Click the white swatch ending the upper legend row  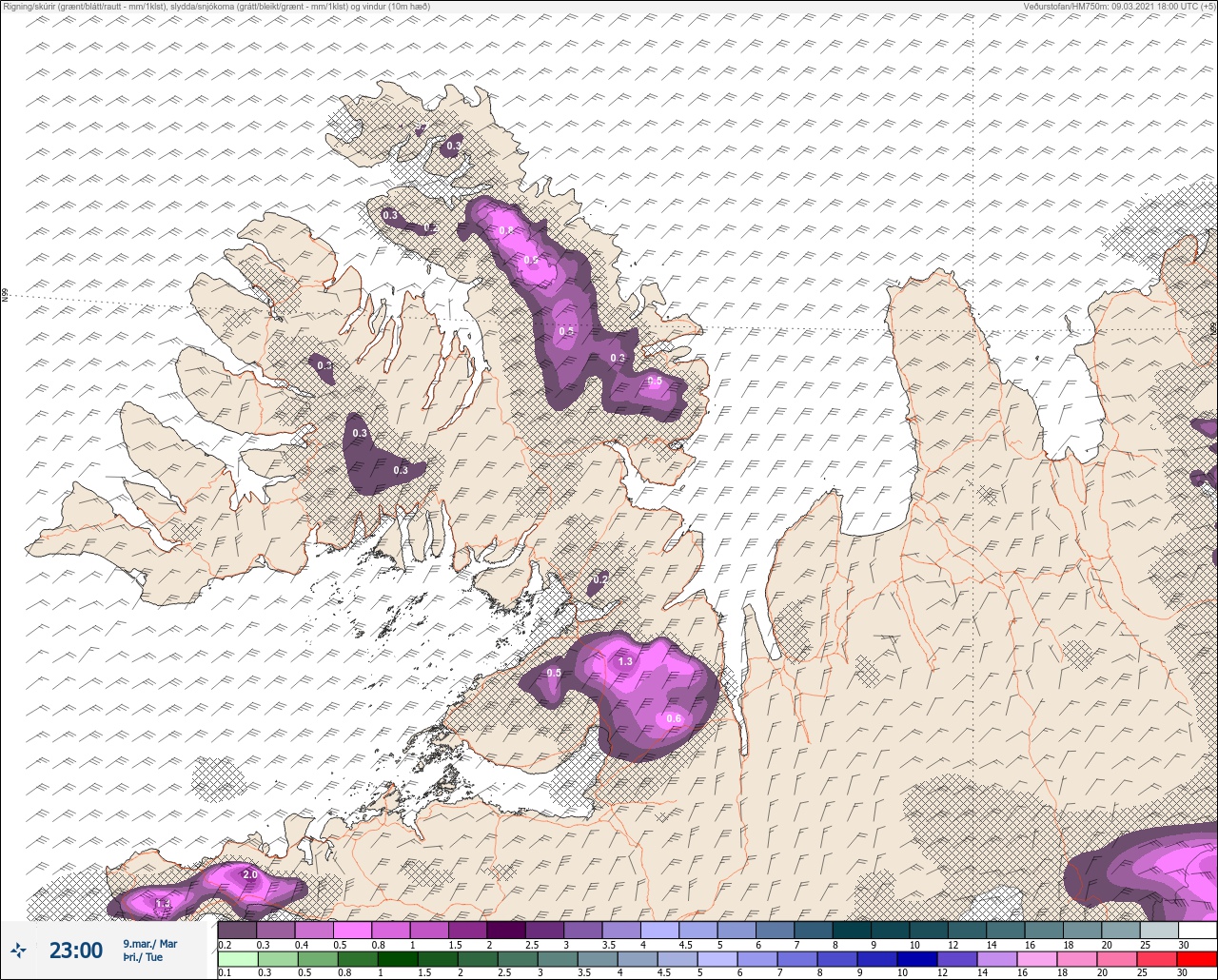[x=1197, y=930]
